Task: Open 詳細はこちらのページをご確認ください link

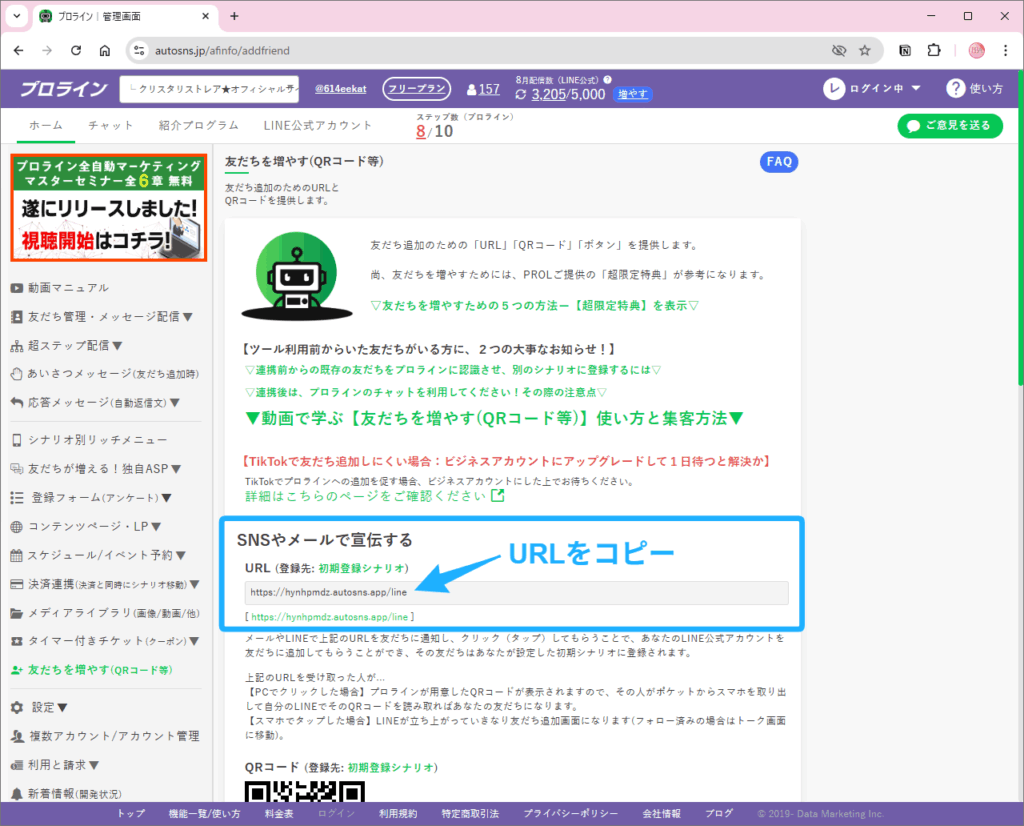Action: coord(375,496)
